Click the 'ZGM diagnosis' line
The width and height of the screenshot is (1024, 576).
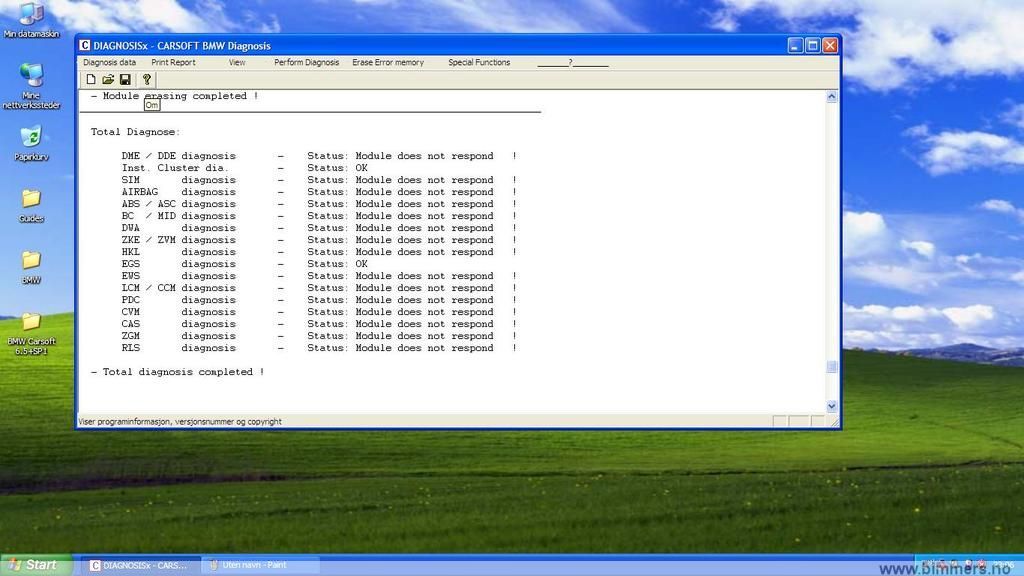tap(319, 336)
